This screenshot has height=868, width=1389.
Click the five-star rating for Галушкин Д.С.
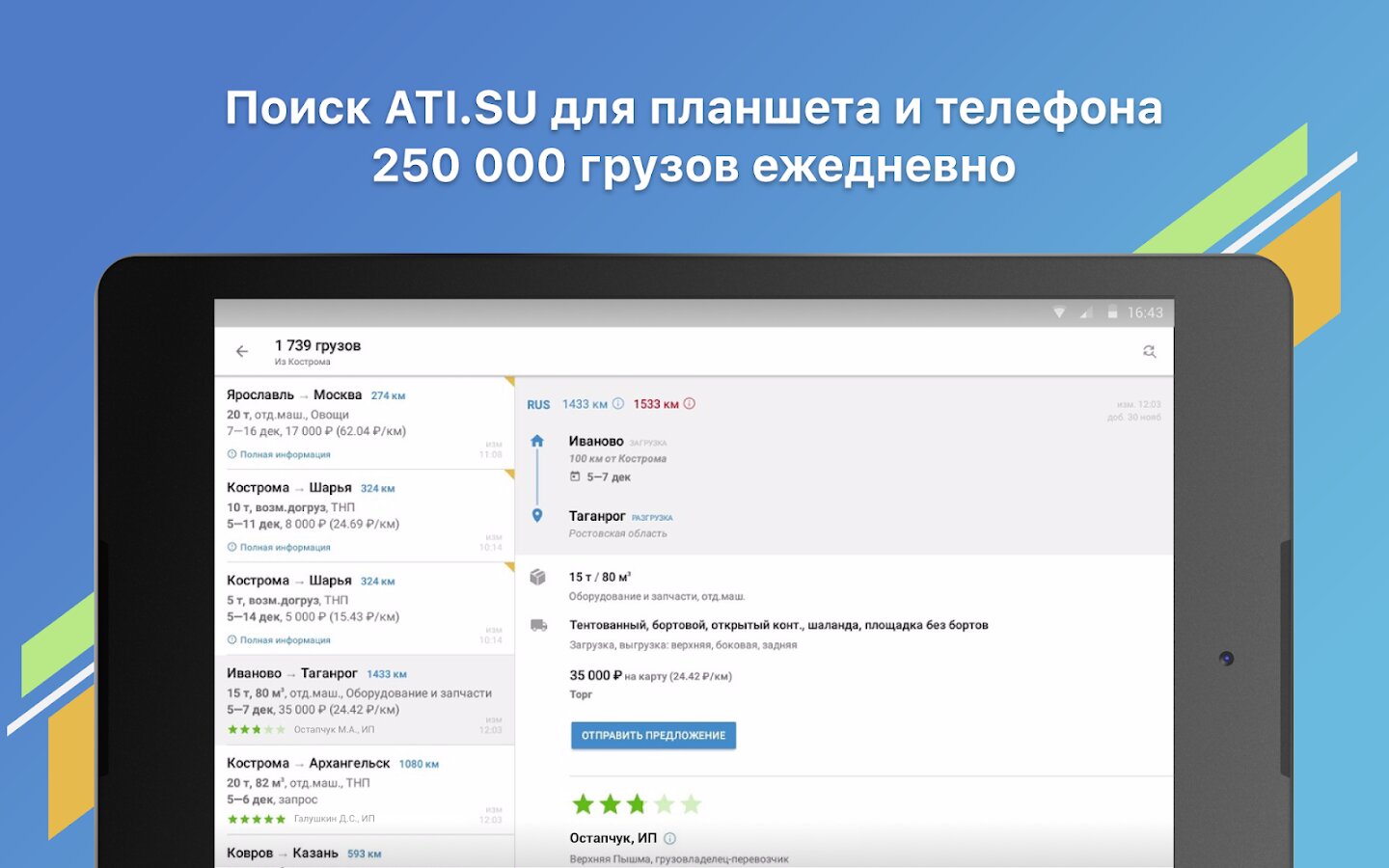(x=257, y=819)
